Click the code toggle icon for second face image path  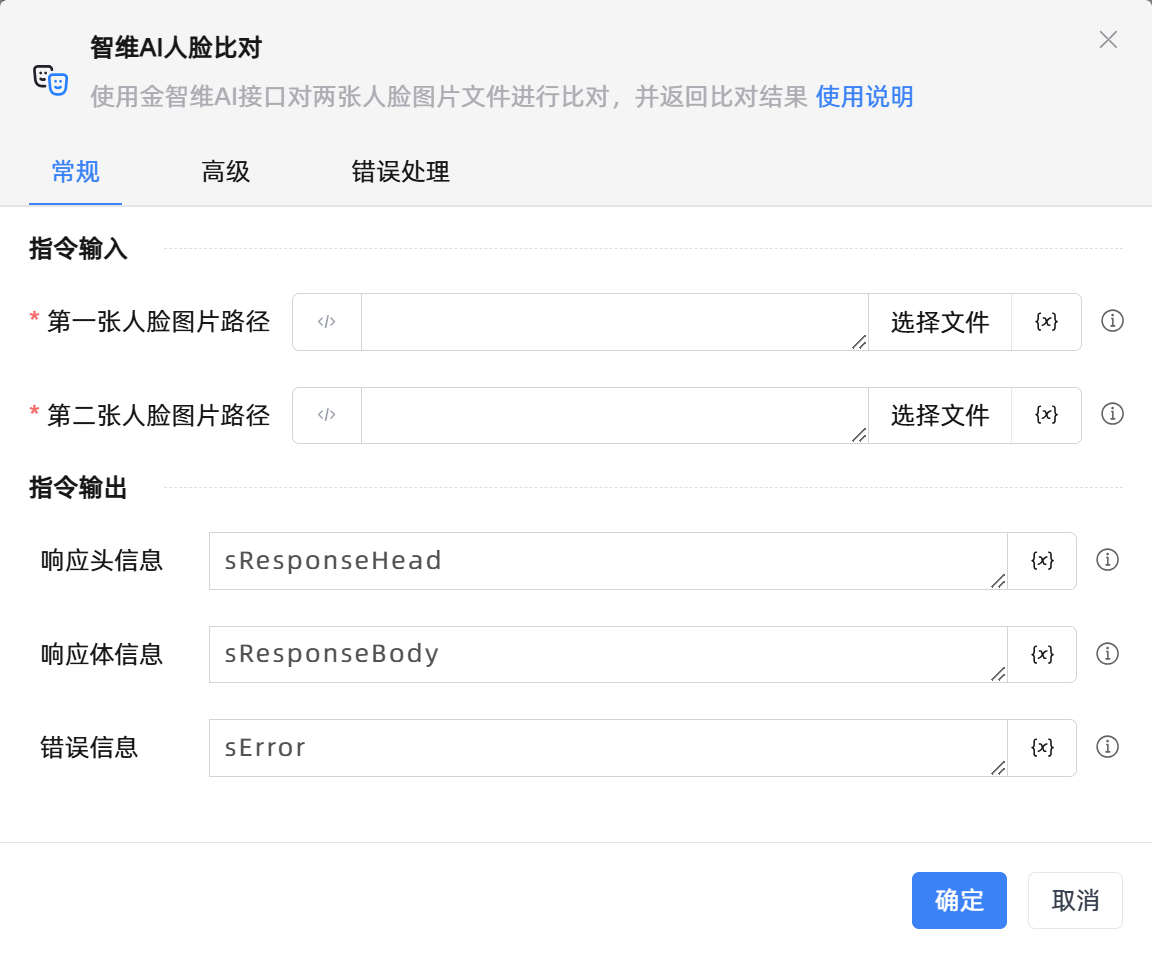[327, 415]
